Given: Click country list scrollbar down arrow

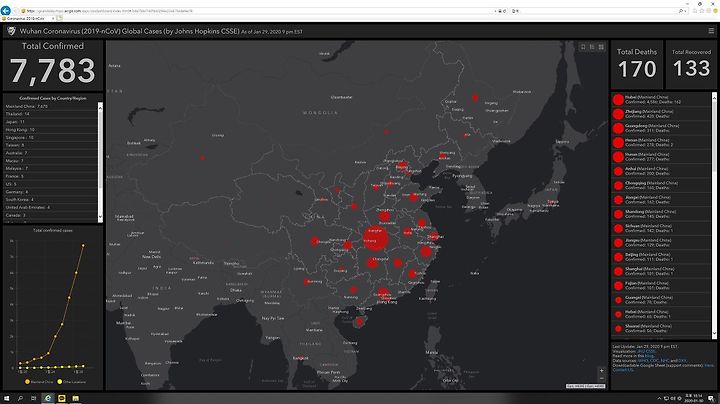Looking at the screenshot, I should (x=100, y=218).
